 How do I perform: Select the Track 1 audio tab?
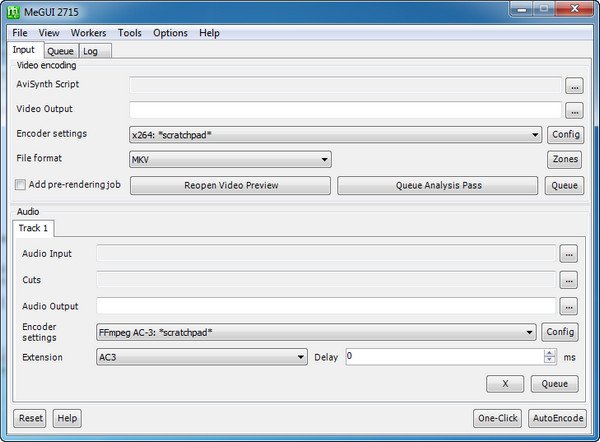(x=33, y=228)
